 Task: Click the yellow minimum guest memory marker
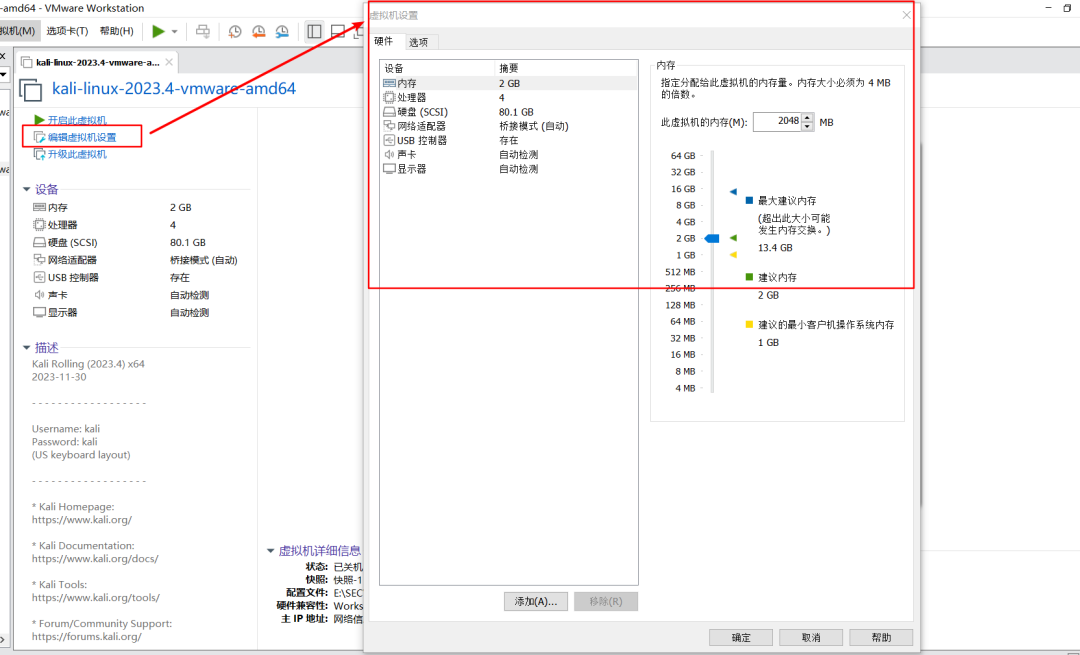(x=733, y=255)
